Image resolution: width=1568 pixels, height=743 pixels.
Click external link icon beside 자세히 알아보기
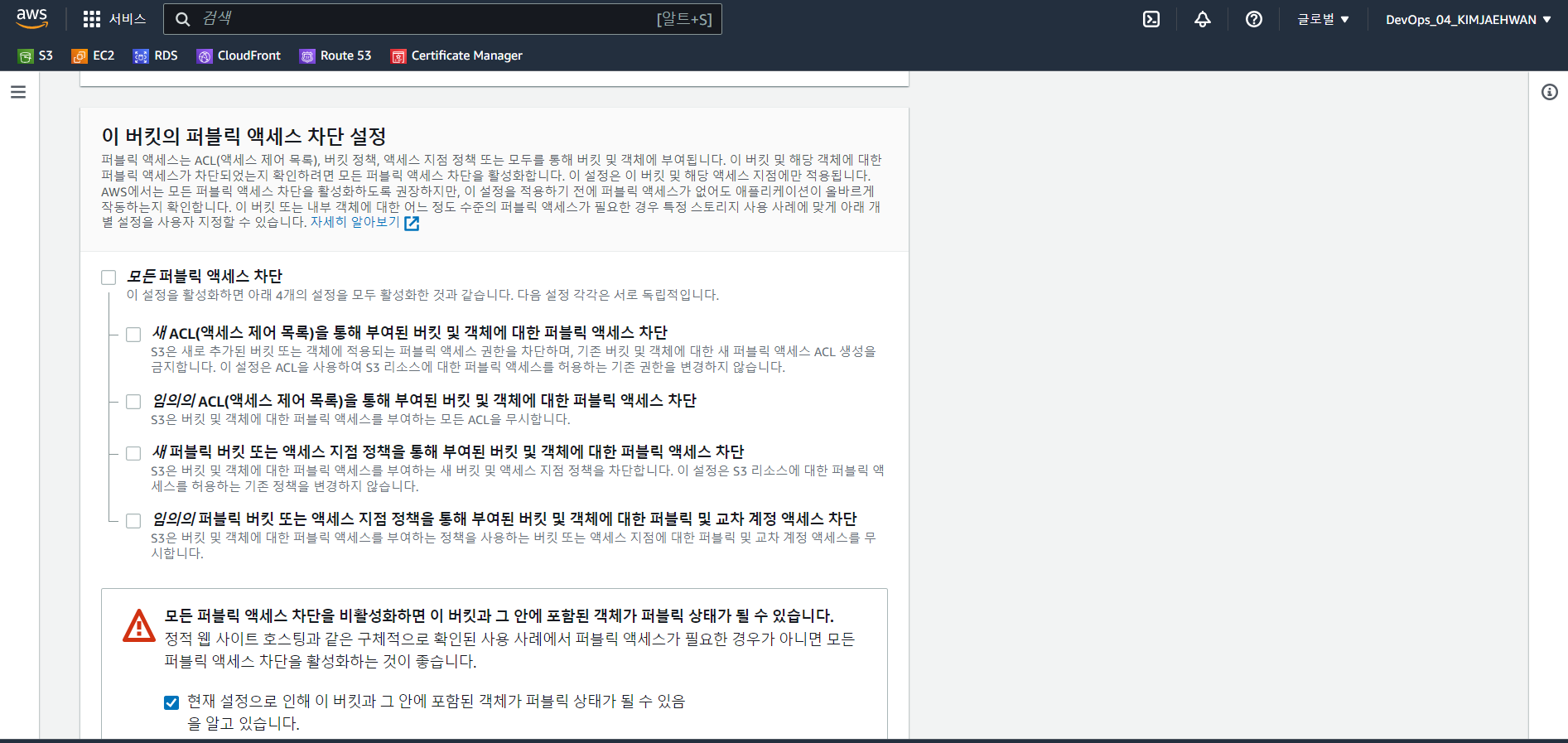412,223
